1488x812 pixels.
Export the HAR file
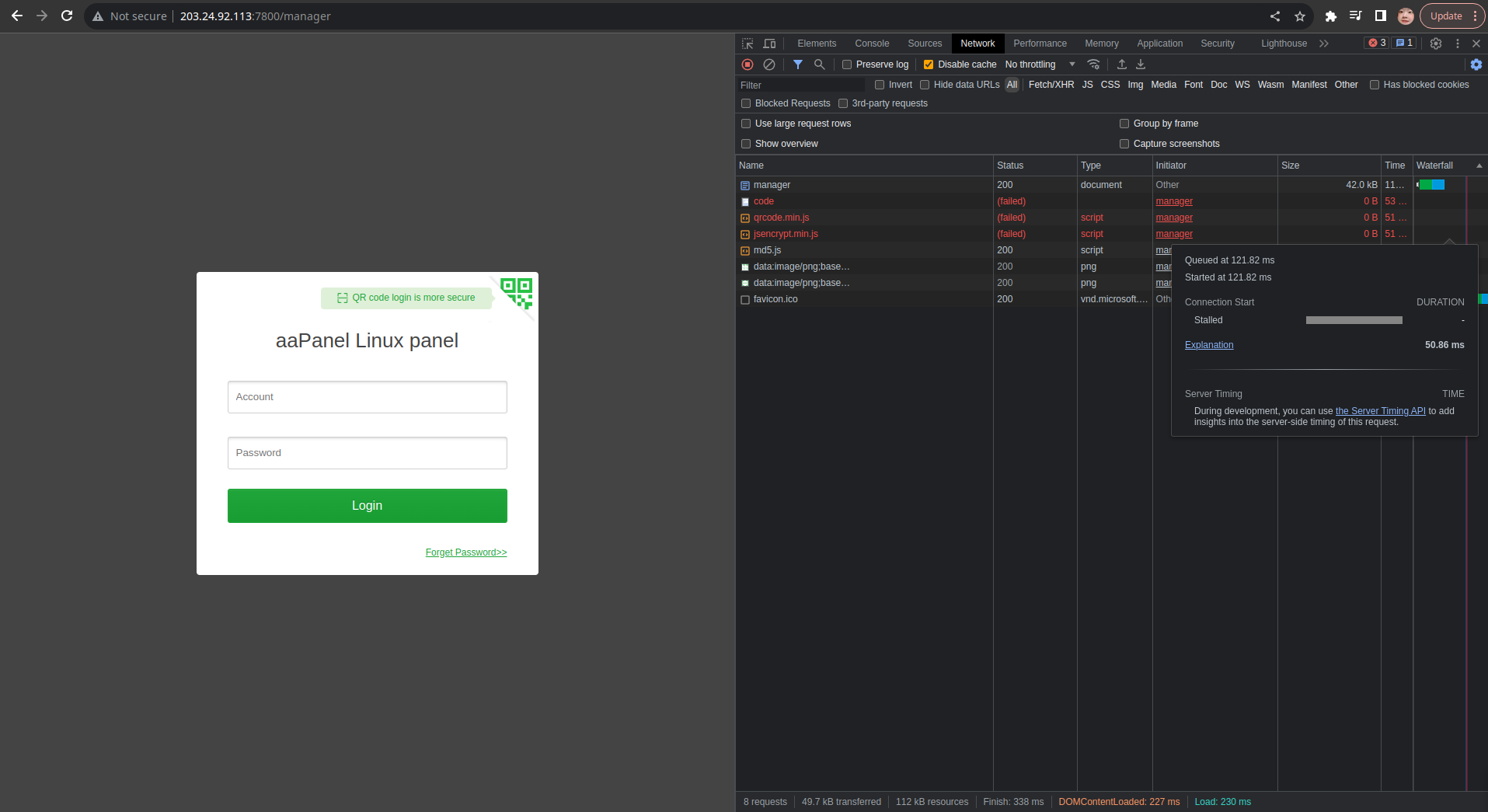[1141, 64]
